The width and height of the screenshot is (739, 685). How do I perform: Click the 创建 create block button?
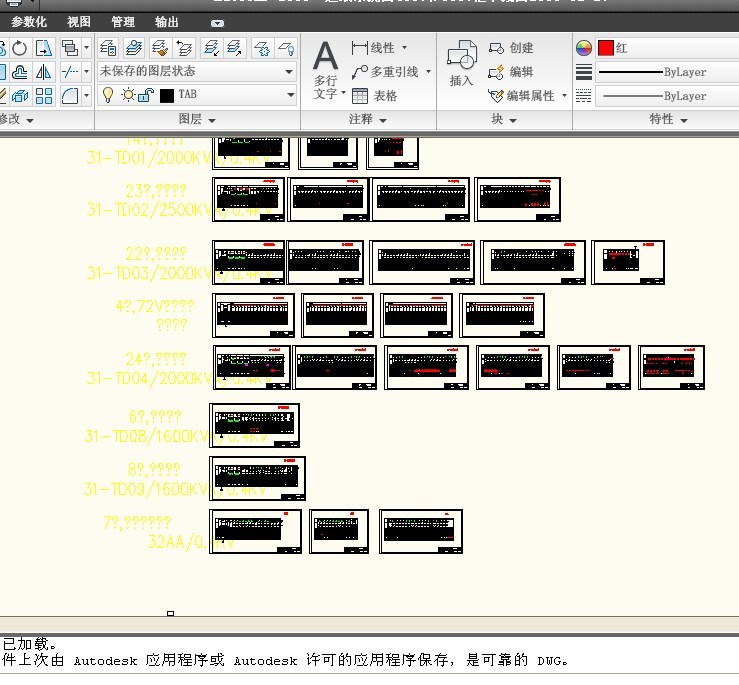[511, 48]
